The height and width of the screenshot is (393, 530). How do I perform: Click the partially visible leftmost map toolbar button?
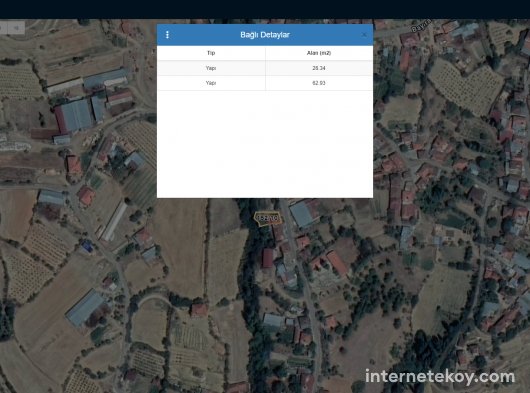pyautogui.click(x=3, y=28)
